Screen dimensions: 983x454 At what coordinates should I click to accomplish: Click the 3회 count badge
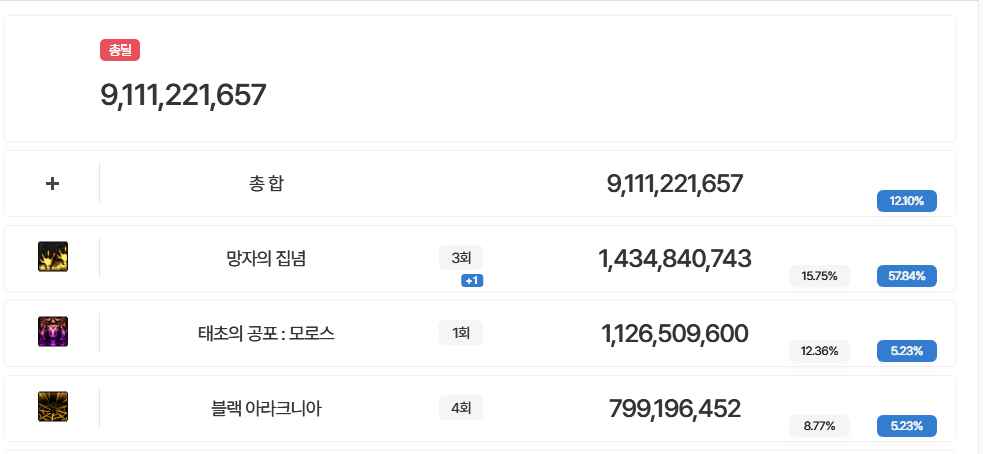[461, 258]
